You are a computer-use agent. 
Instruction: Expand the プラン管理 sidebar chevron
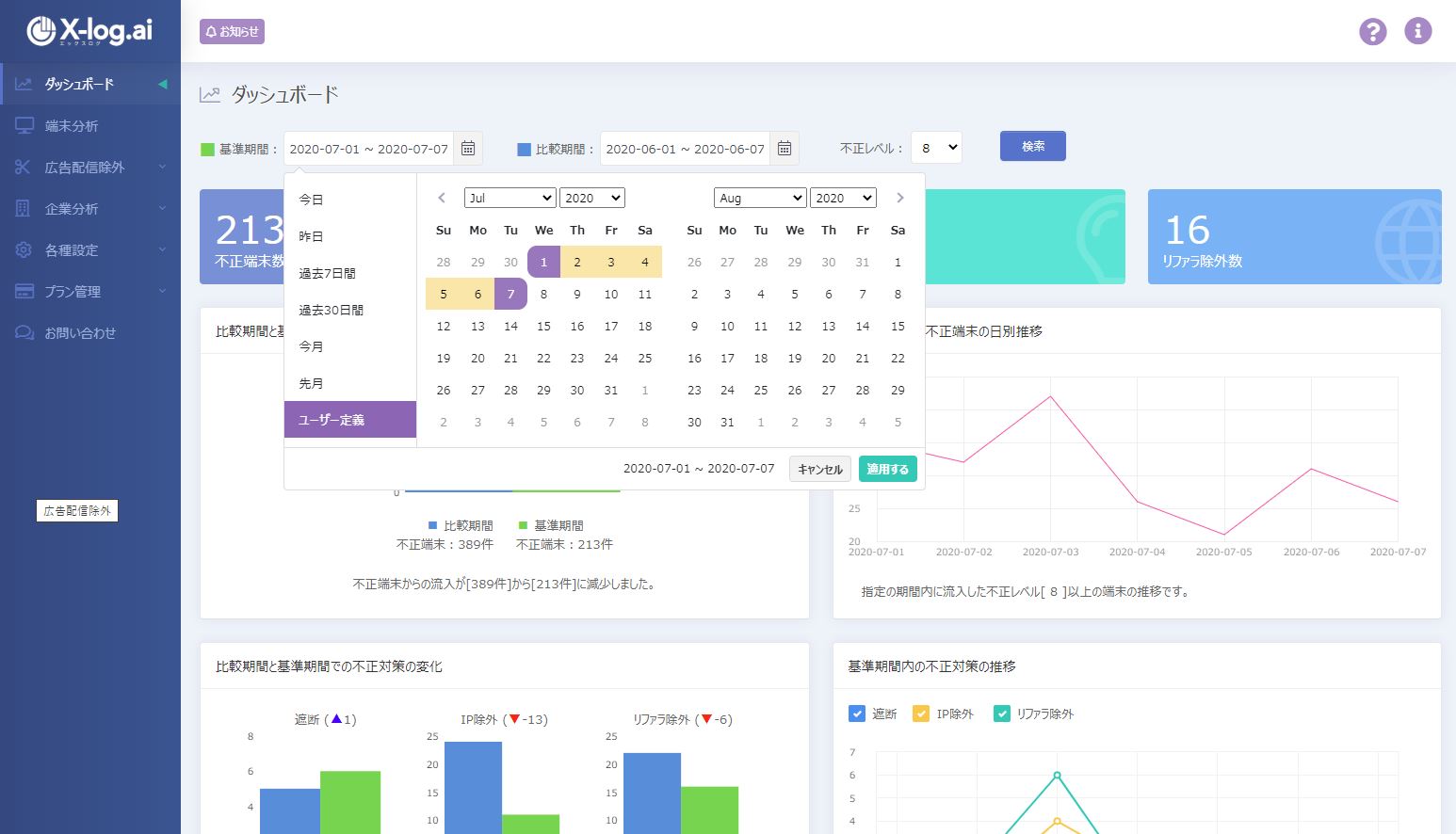[162, 291]
